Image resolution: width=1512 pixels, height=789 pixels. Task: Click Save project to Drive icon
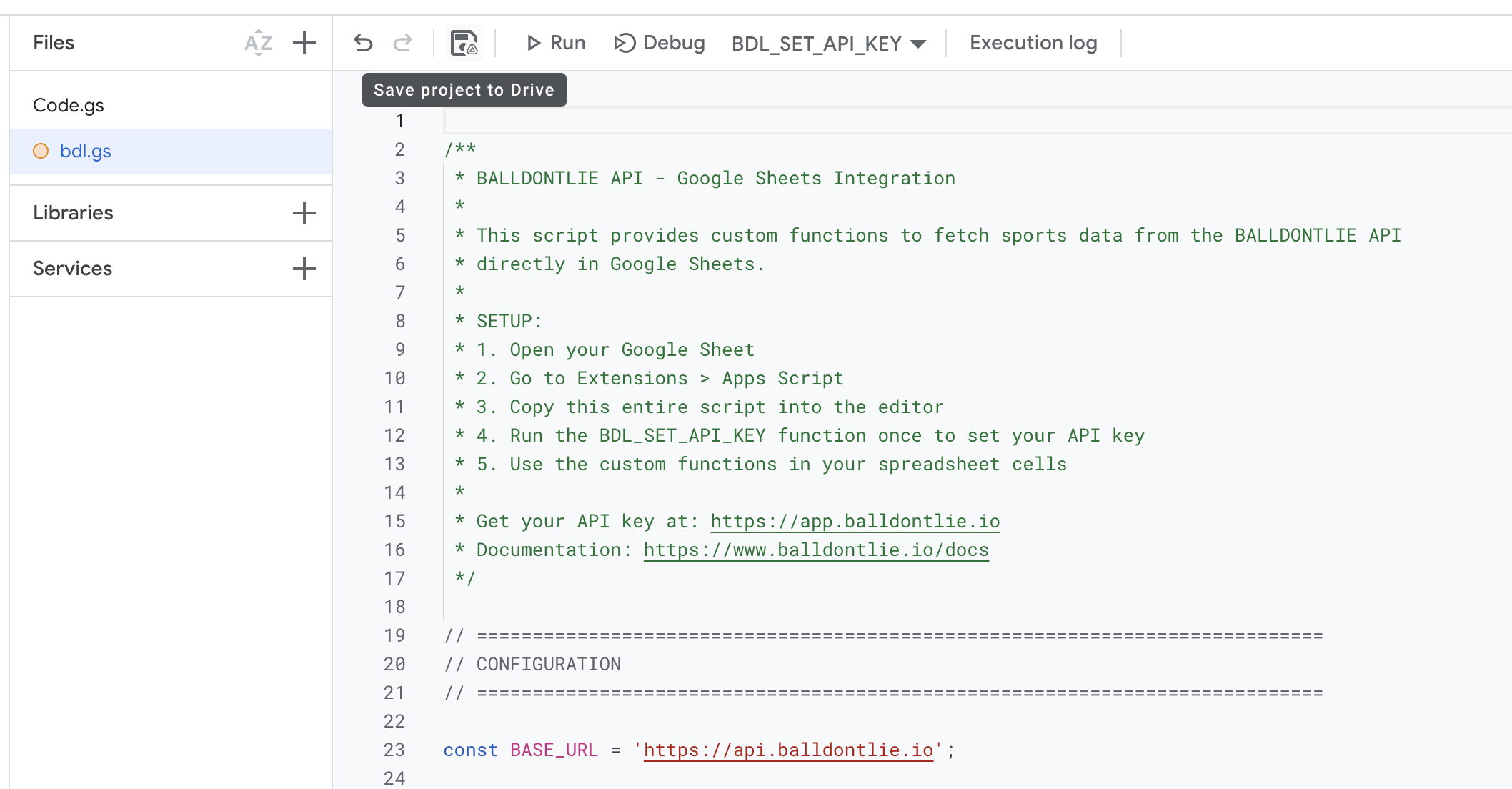pos(464,43)
